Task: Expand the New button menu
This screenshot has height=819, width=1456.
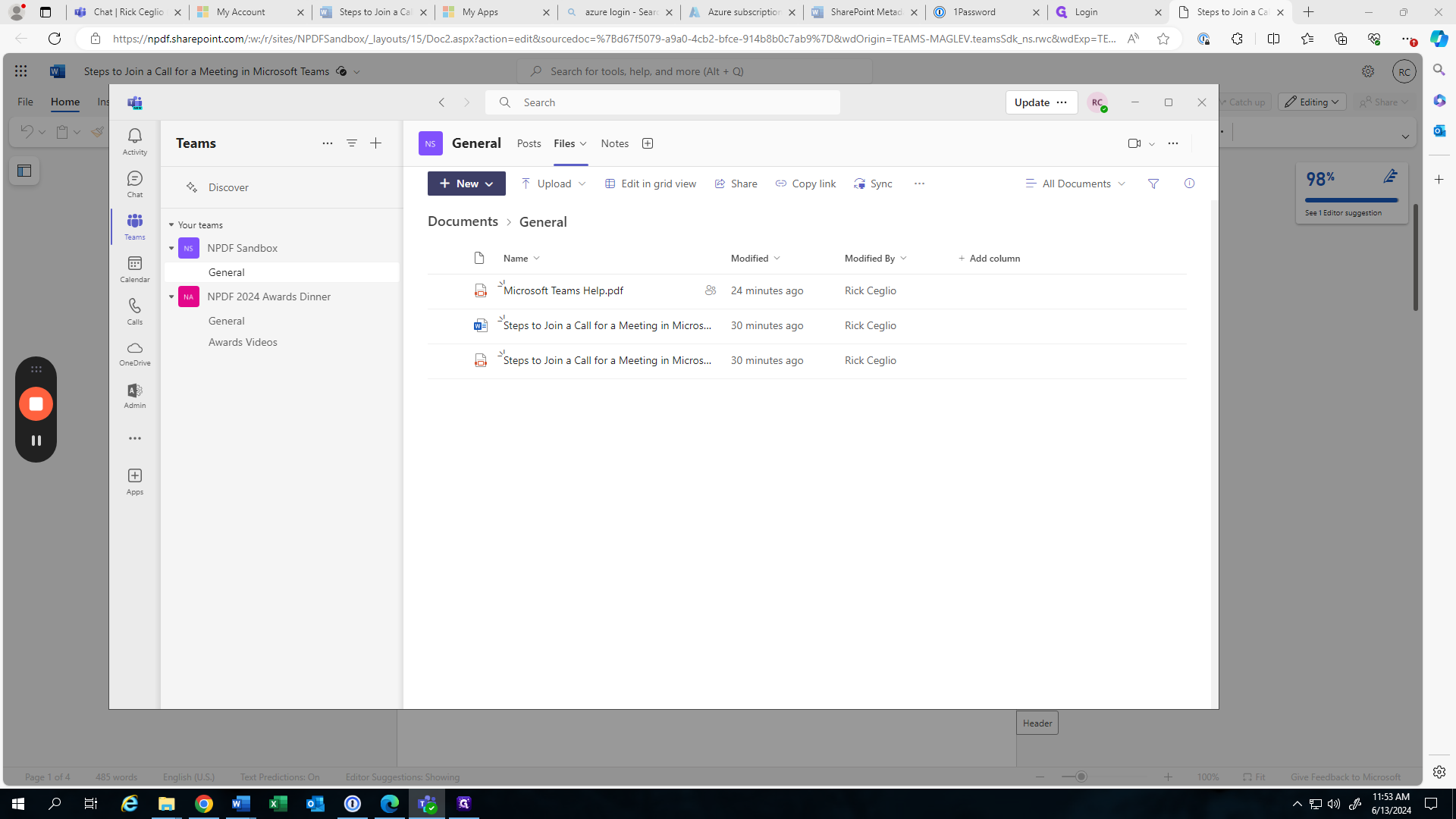Action: (x=489, y=184)
